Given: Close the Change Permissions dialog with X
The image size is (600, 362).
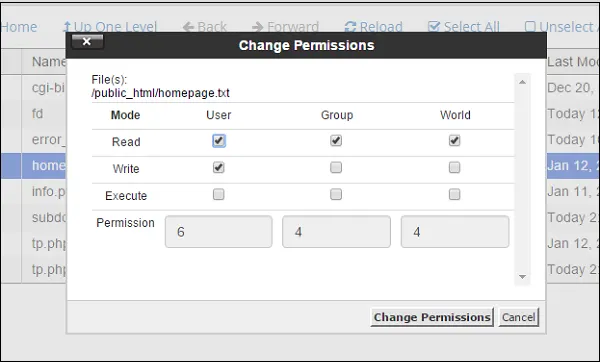Looking at the screenshot, I should [87, 41].
